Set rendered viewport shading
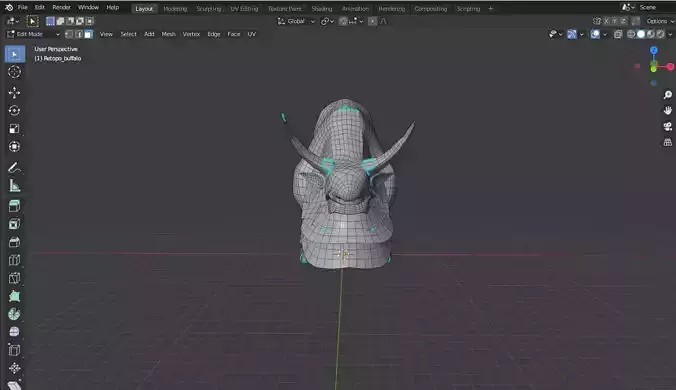Image resolution: width=676 pixels, height=390 pixels. tap(660, 34)
